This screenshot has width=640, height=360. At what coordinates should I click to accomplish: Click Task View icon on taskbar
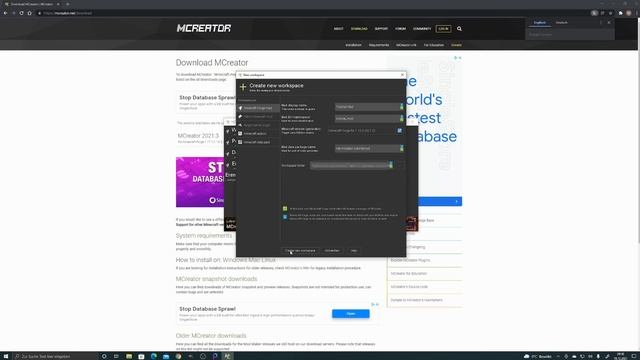coord(116,356)
